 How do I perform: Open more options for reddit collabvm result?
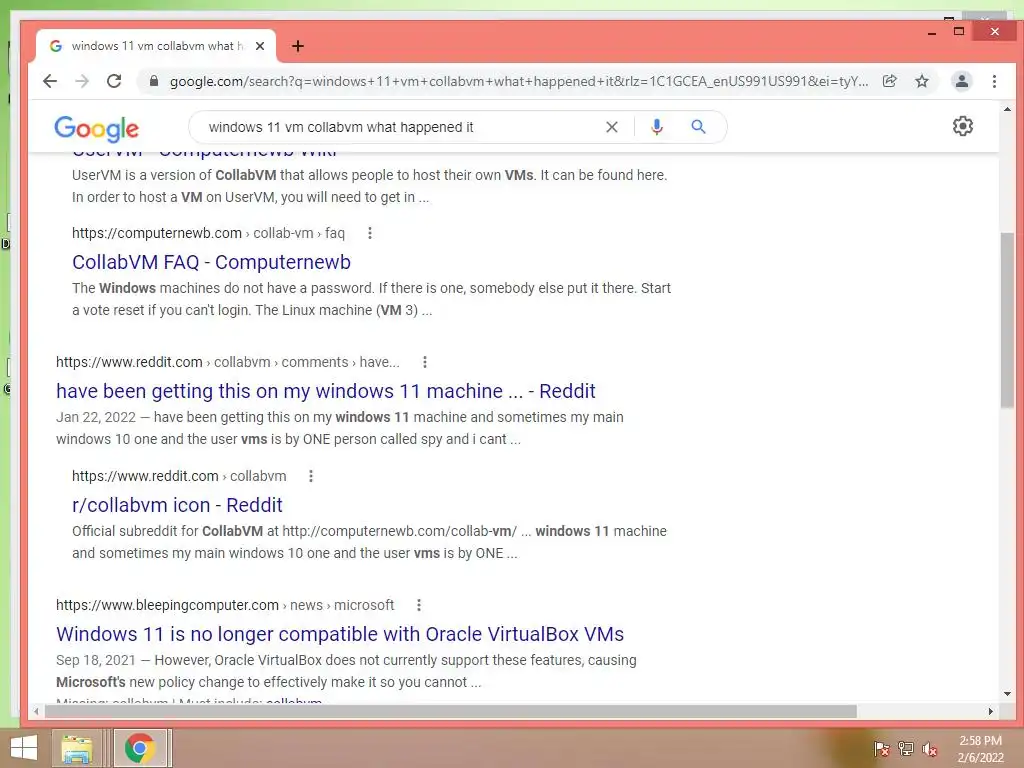311,476
